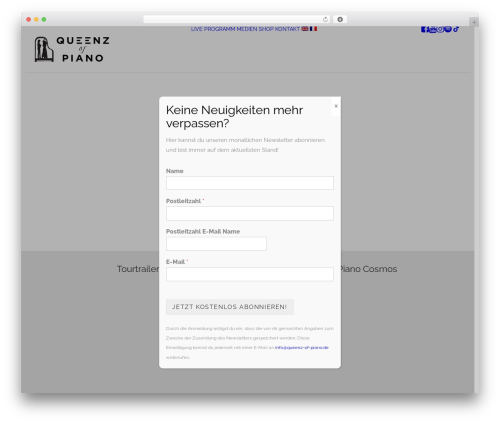500x423 pixels.
Task: Open the LIVE menu item
Action: [x=196, y=29]
